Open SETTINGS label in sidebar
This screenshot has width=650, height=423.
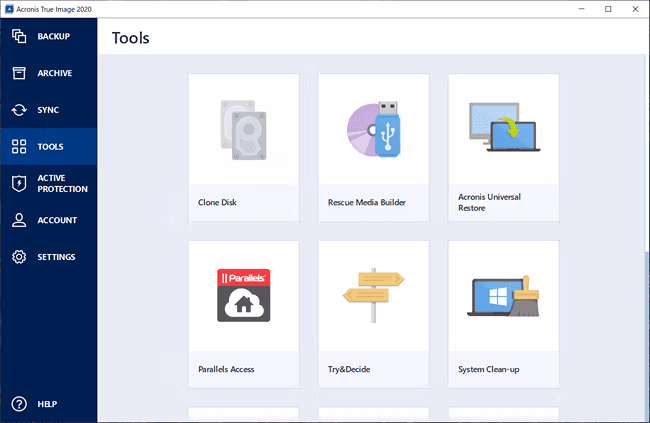click(56, 257)
